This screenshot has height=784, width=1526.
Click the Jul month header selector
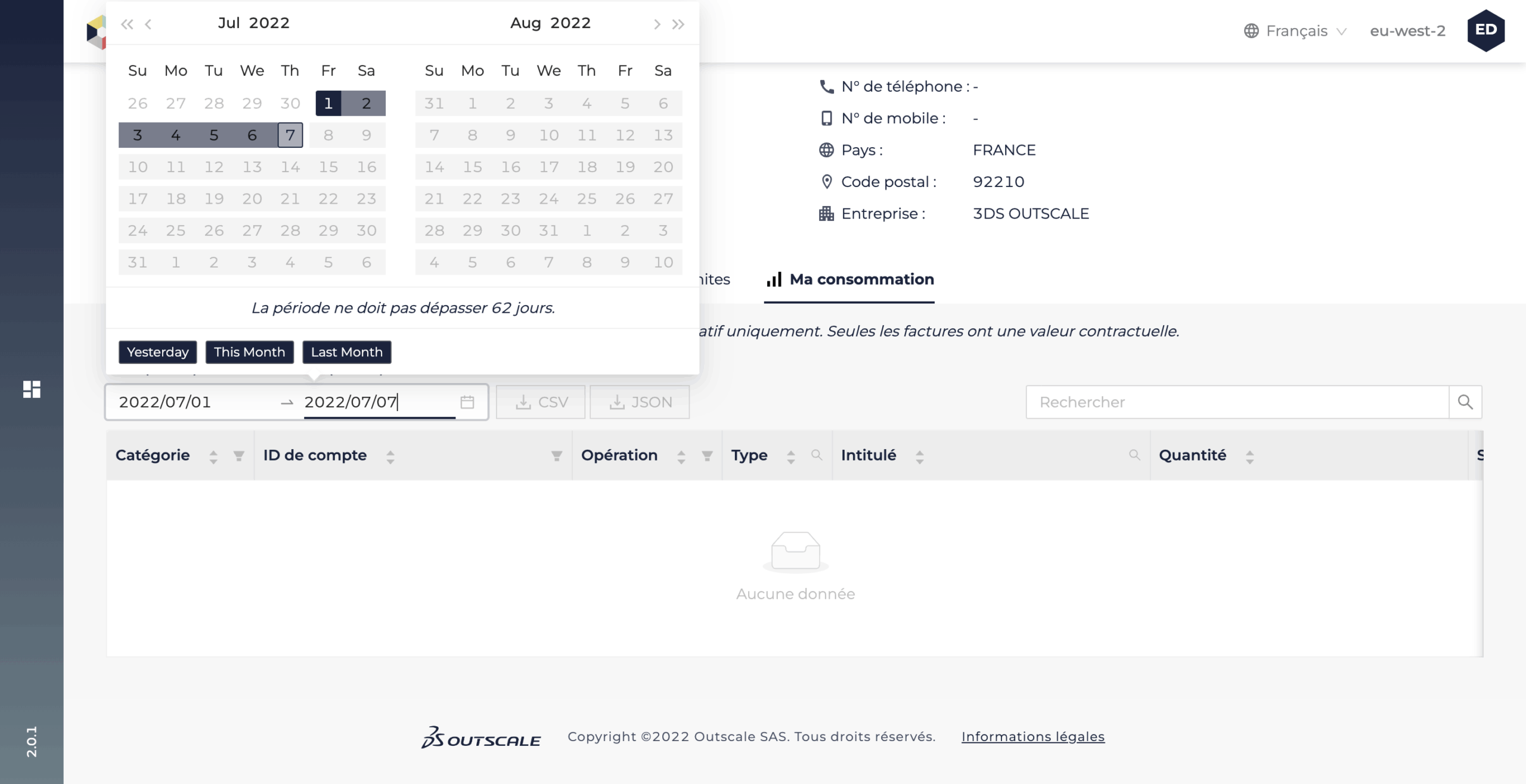click(228, 23)
